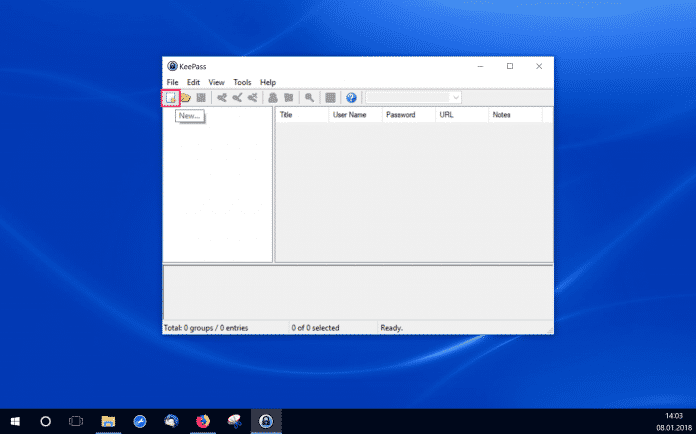The width and height of the screenshot is (696, 434).
Task: Click the Password column header
Action: tap(407, 115)
